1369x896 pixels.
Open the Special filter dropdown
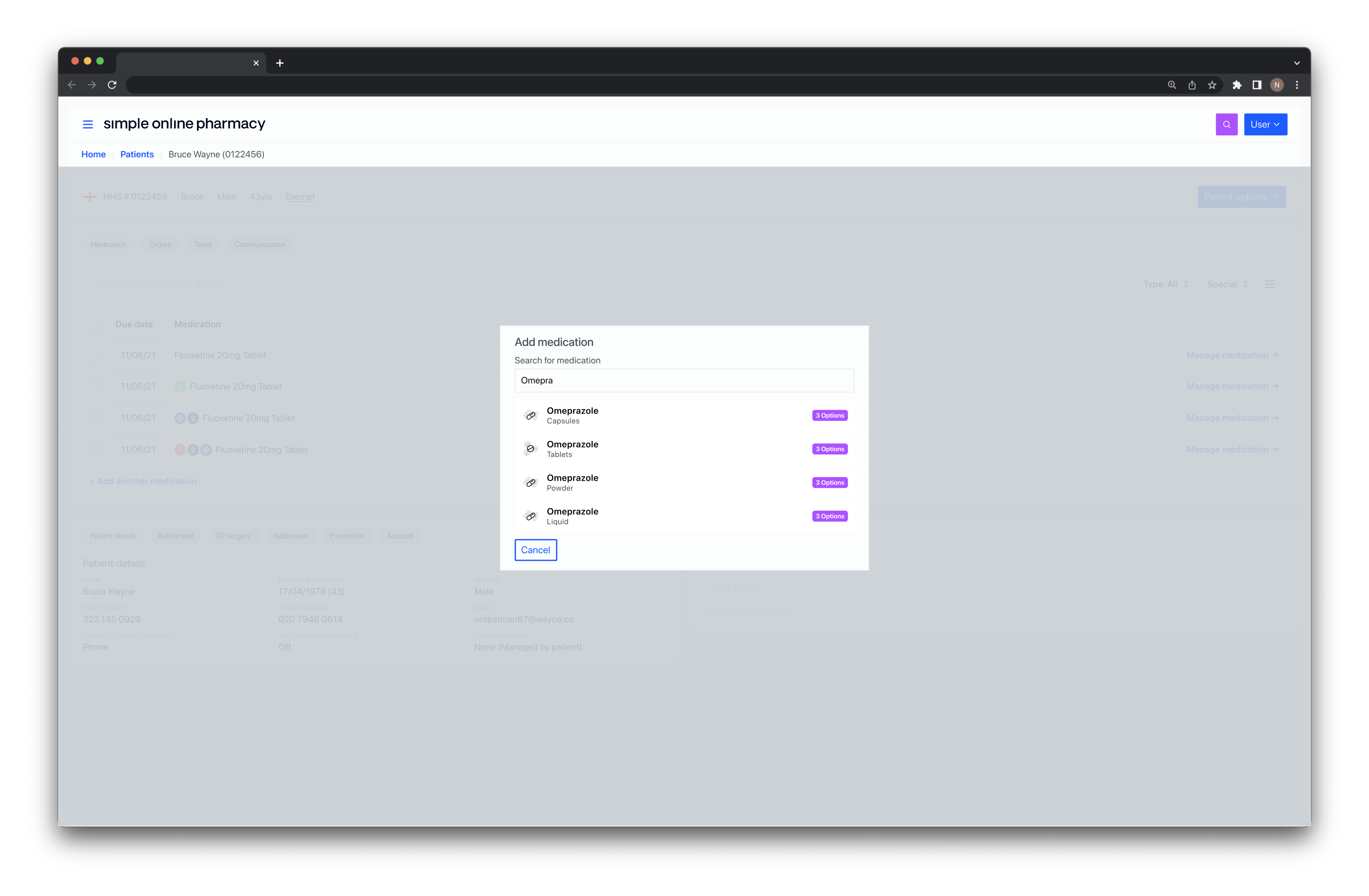tap(1227, 284)
